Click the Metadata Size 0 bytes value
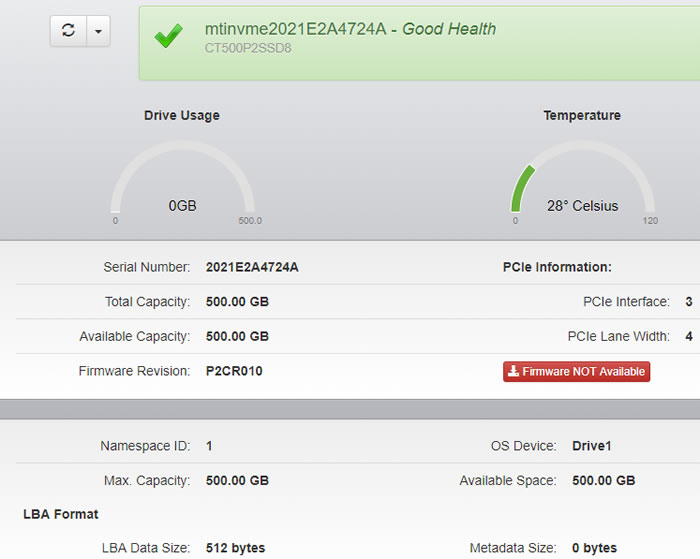The width and height of the screenshot is (700, 559). coord(594,548)
